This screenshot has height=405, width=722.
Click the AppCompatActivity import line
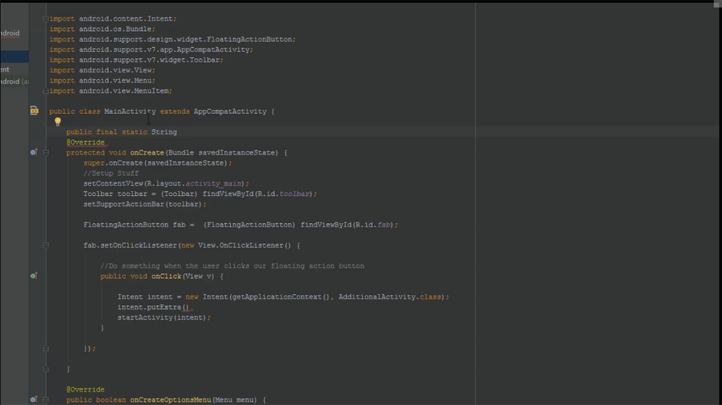pos(151,50)
